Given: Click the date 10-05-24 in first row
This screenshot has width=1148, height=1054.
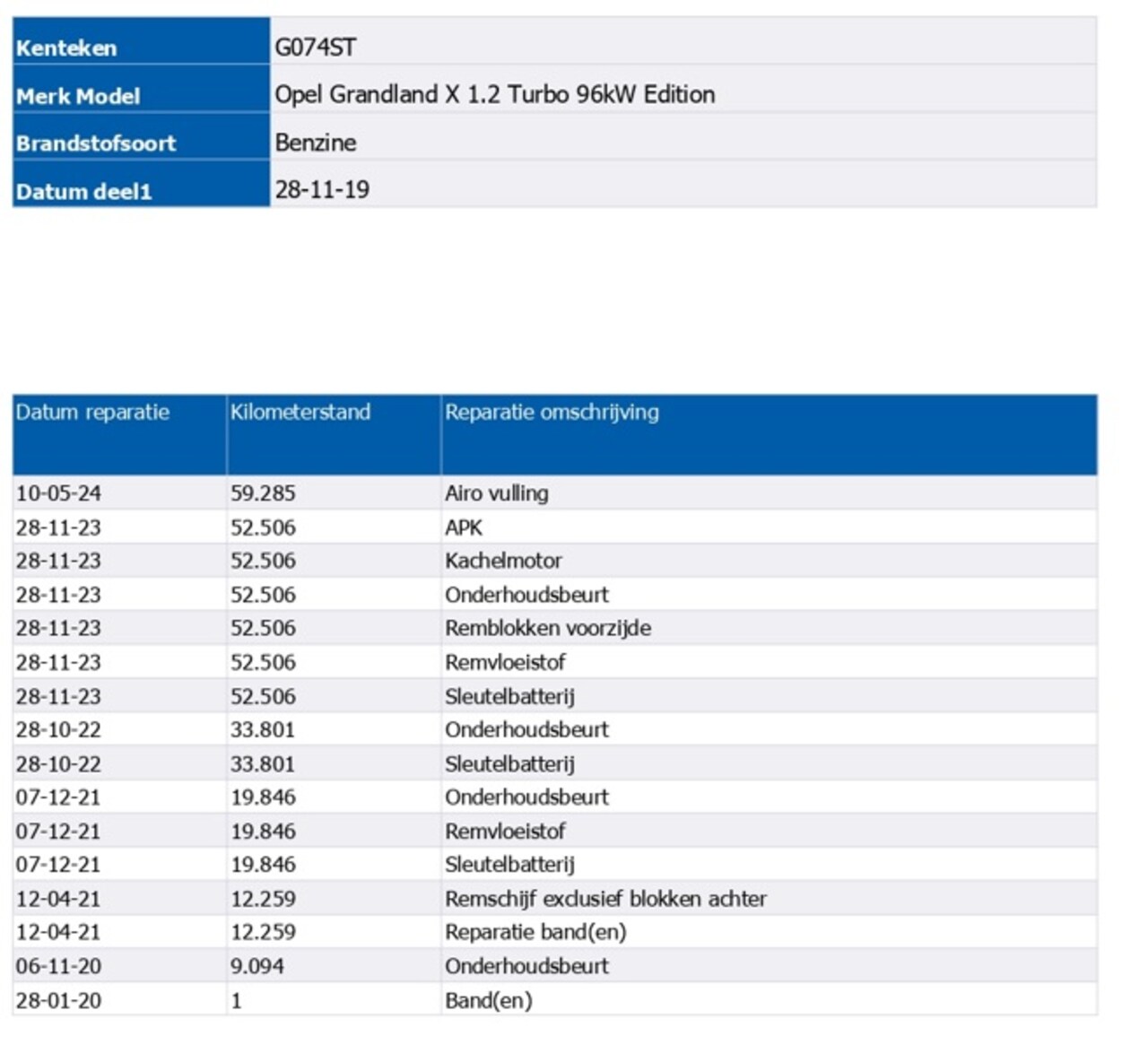Looking at the screenshot, I should coord(58,493).
